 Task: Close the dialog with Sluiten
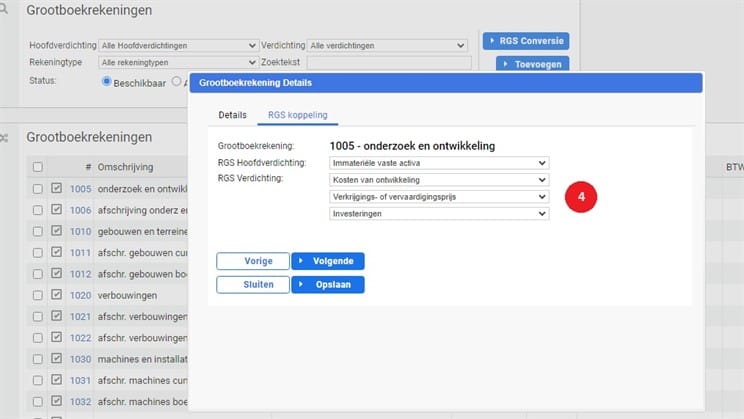coord(253,285)
